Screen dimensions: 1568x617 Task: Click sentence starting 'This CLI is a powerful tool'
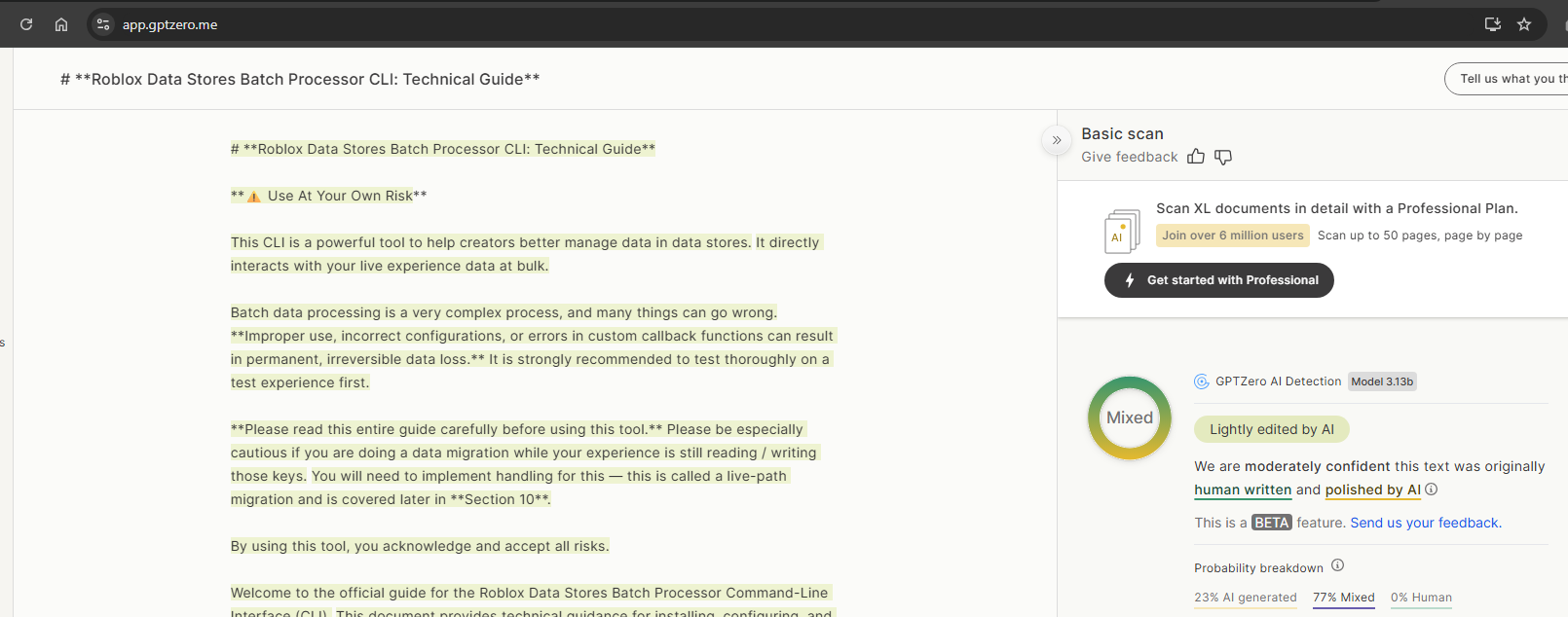(491, 242)
